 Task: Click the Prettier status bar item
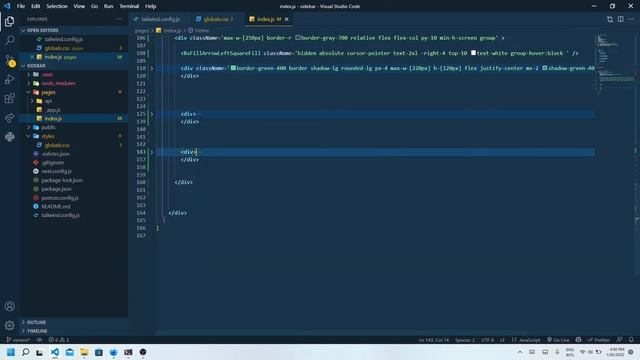click(x=599, y=340)
